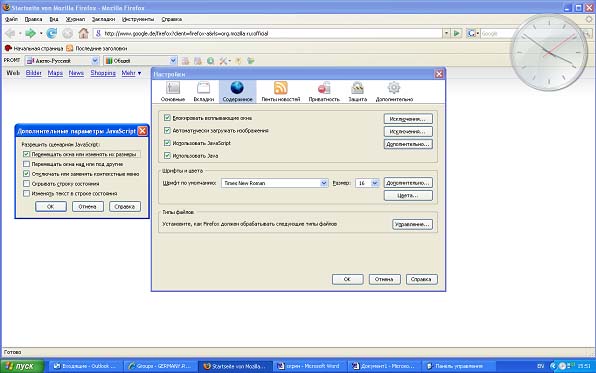The image size is (596, 373).
Task: Expand the PROMT tools icon dropdown arrow
Action: click(x=229, y=61)
